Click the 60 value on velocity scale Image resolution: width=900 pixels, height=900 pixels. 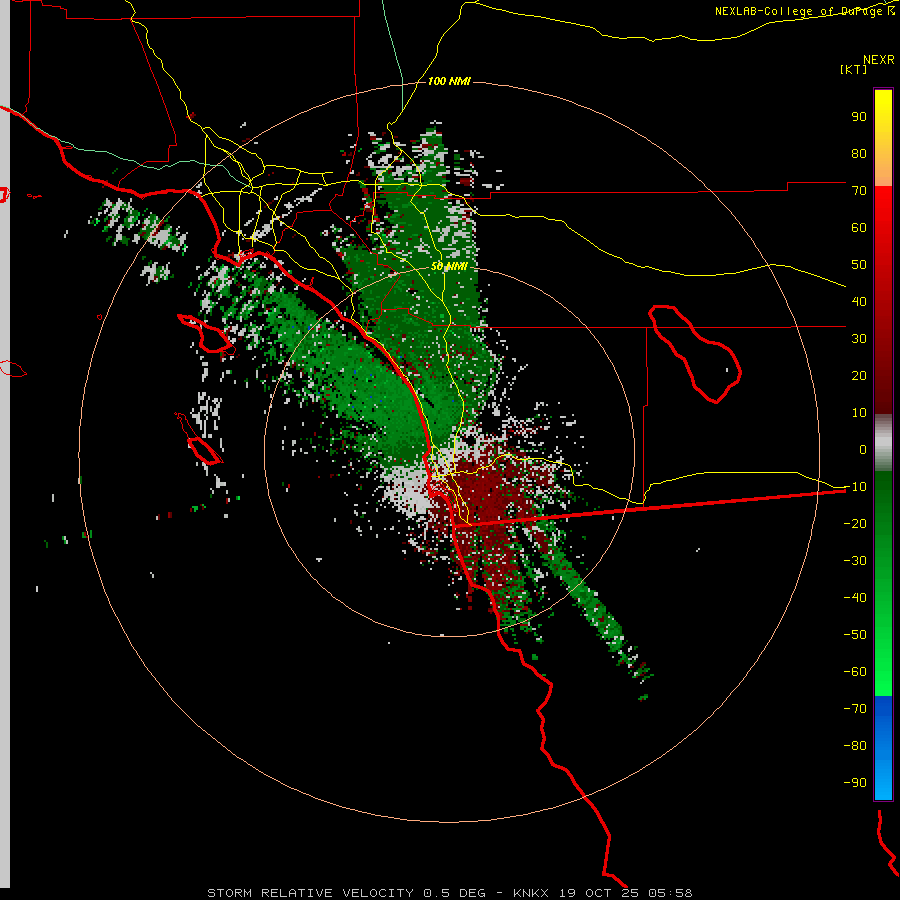coord(859,228)
